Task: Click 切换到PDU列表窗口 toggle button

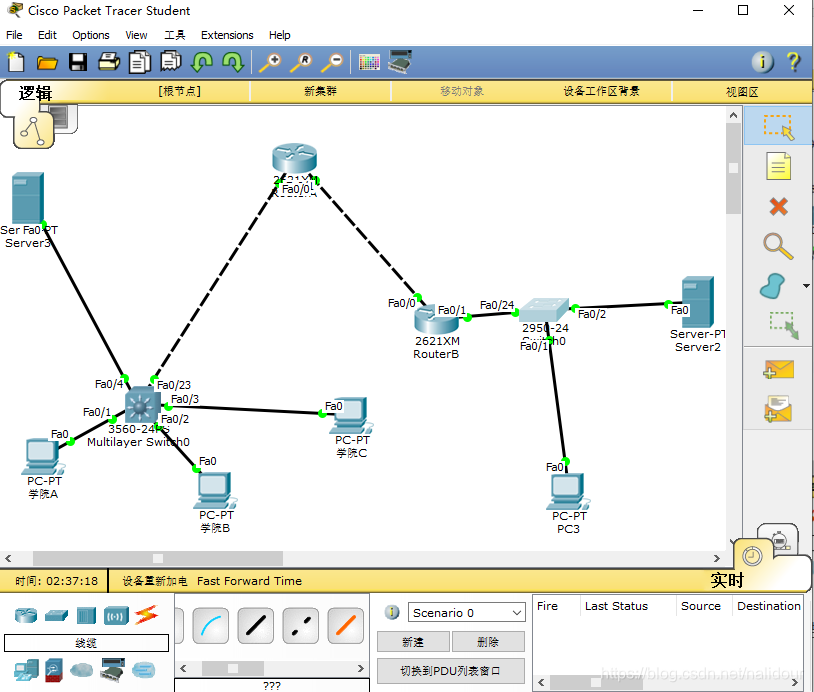Action: [x=451, y=671]
